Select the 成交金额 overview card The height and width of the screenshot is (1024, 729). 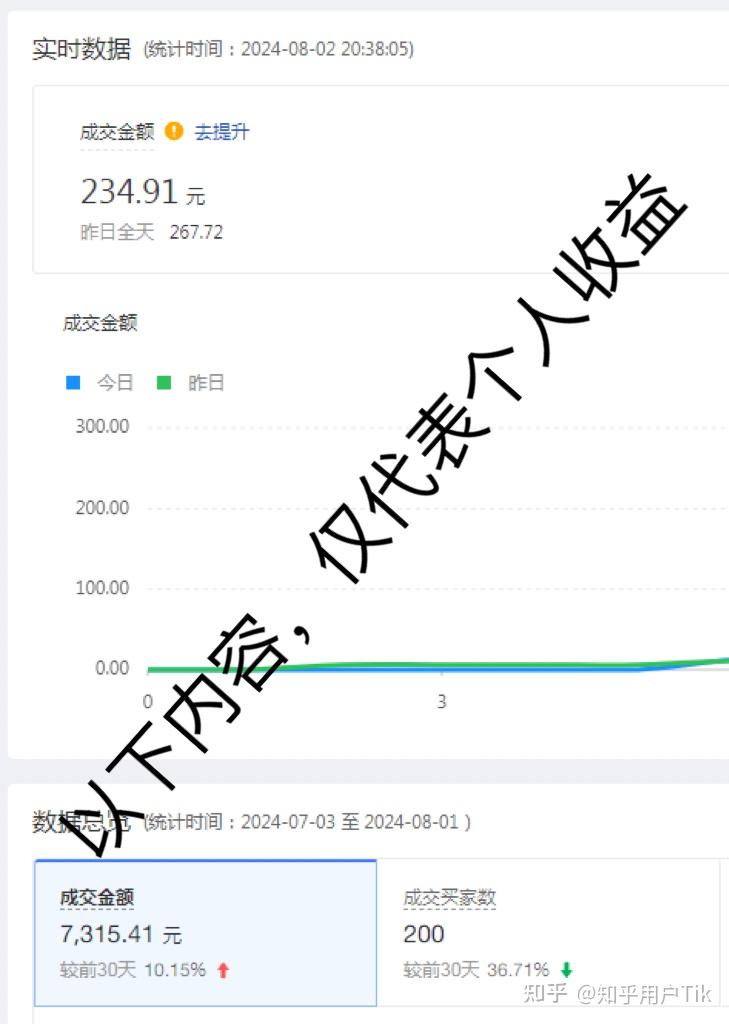206,933
